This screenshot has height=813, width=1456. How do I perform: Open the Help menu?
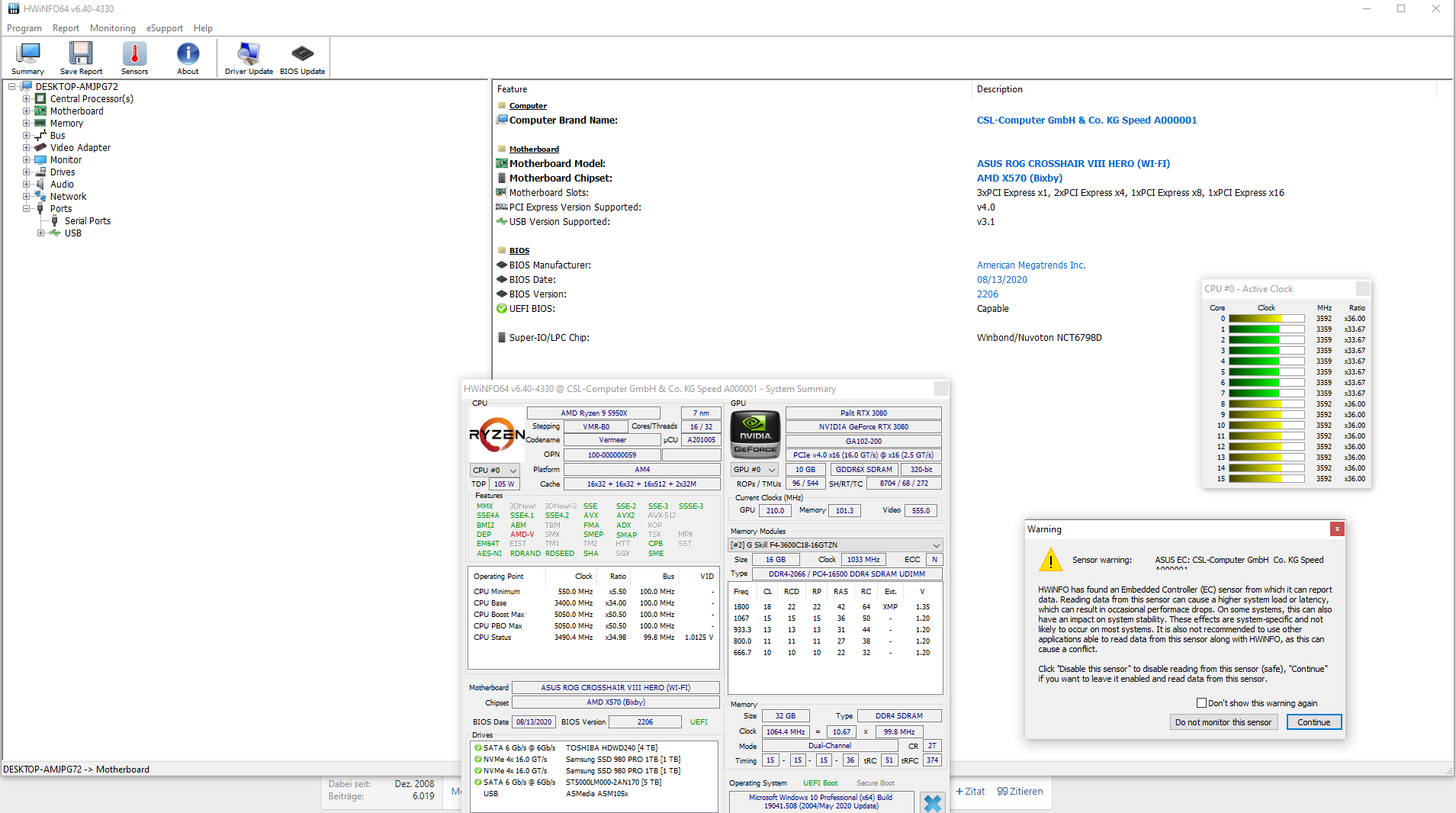203,28
